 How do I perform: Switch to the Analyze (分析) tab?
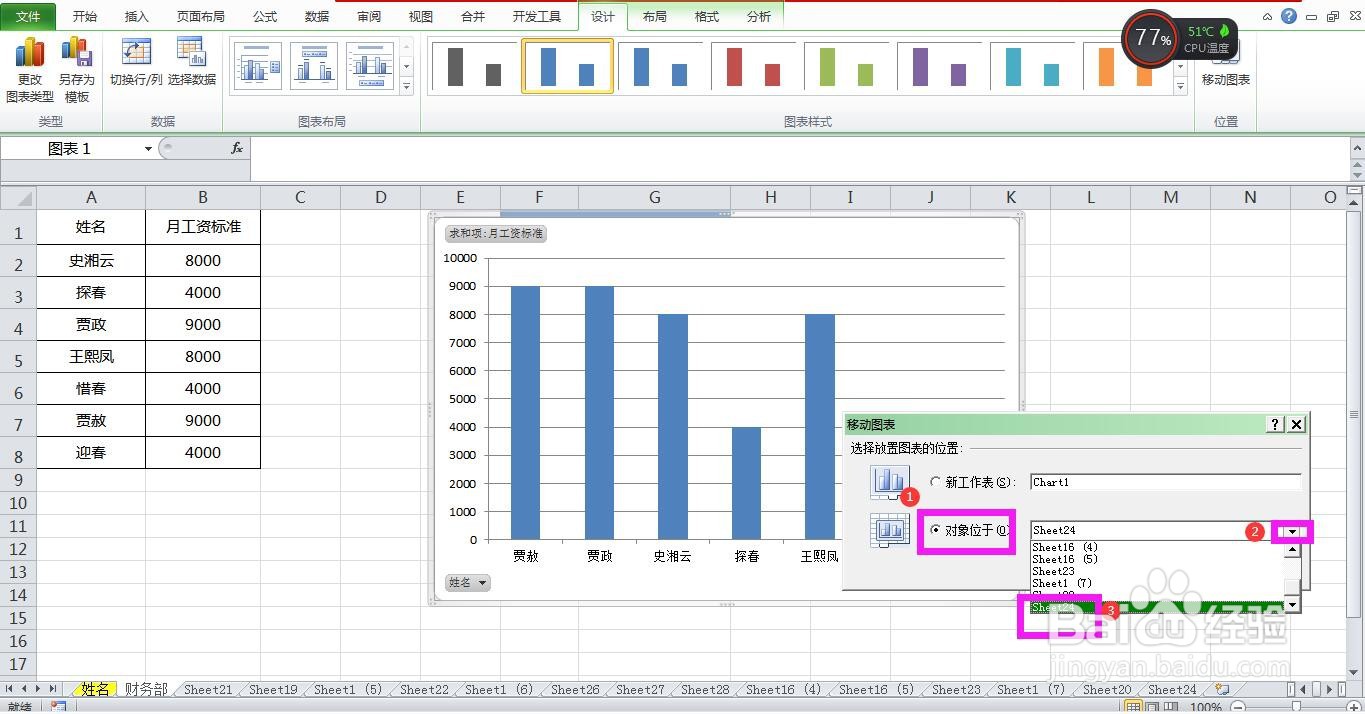tap(759, 16)
